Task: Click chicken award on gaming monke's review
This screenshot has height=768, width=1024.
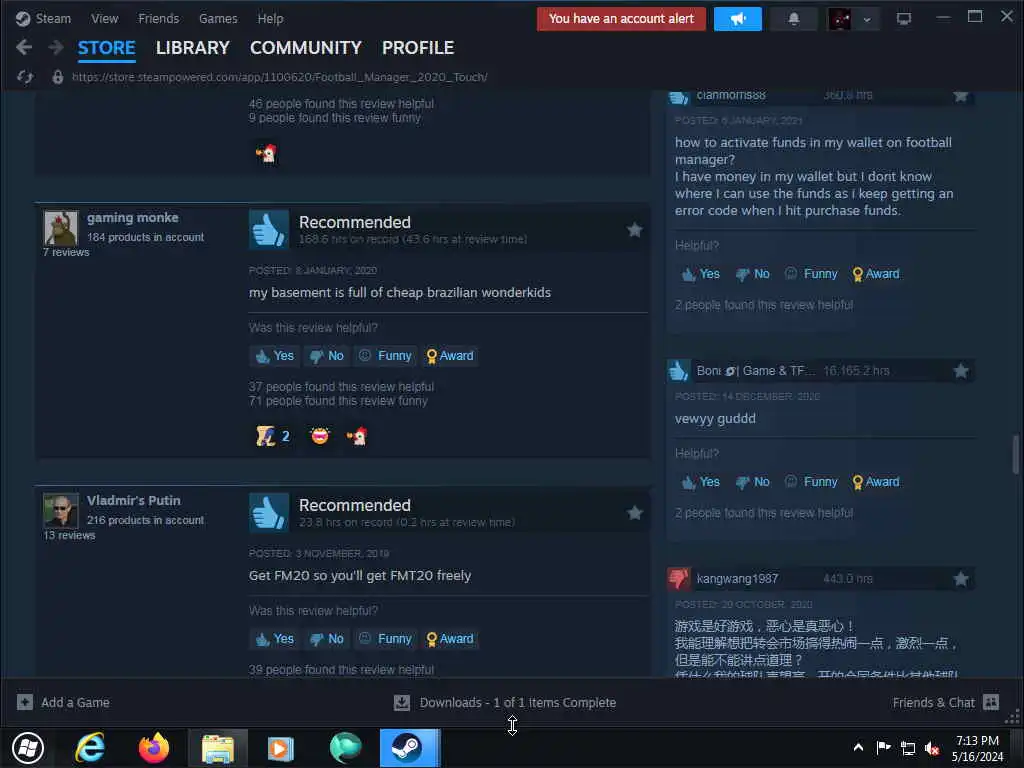Action: [357, 436]
